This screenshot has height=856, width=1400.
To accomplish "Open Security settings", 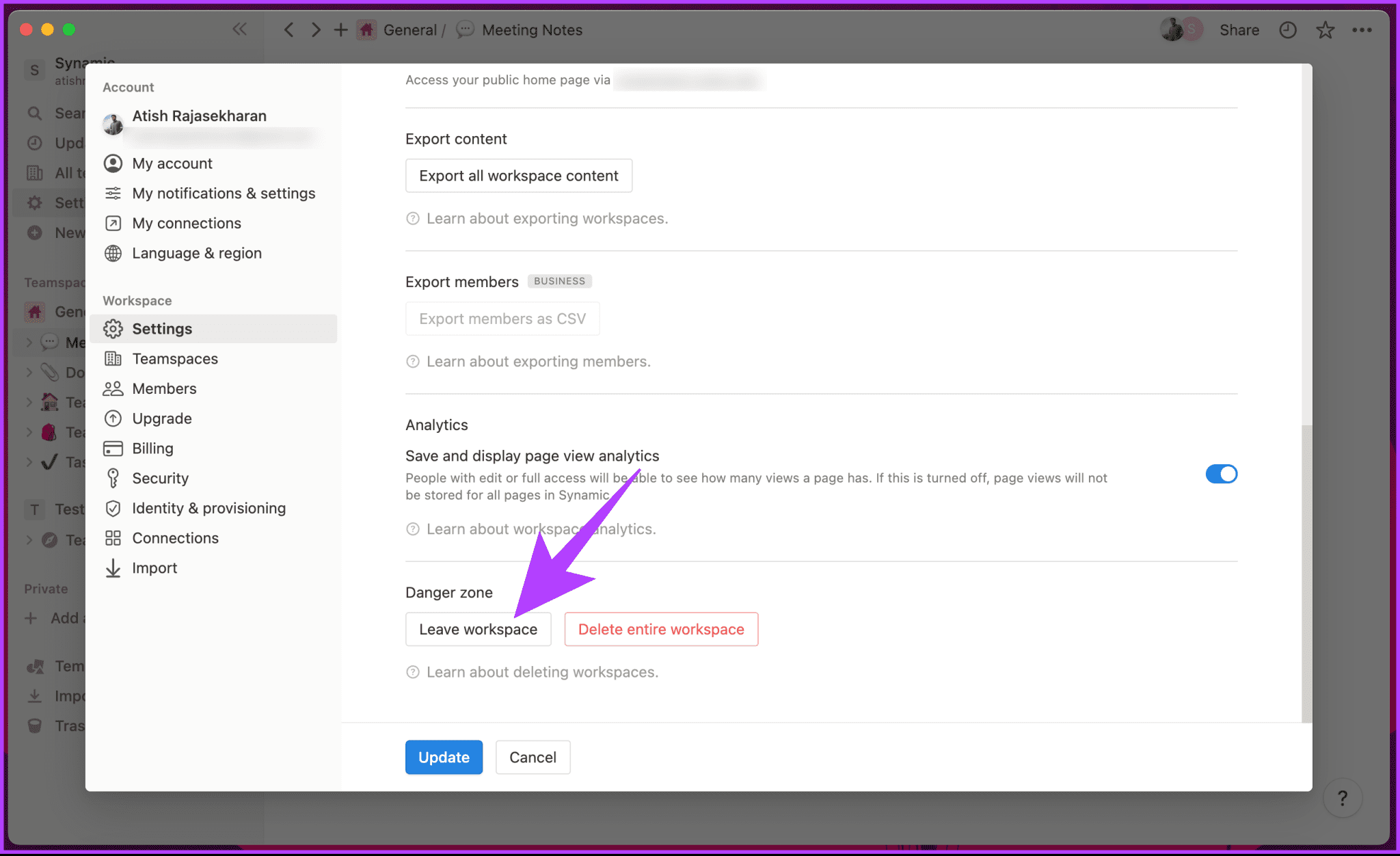I will point(213,479).
